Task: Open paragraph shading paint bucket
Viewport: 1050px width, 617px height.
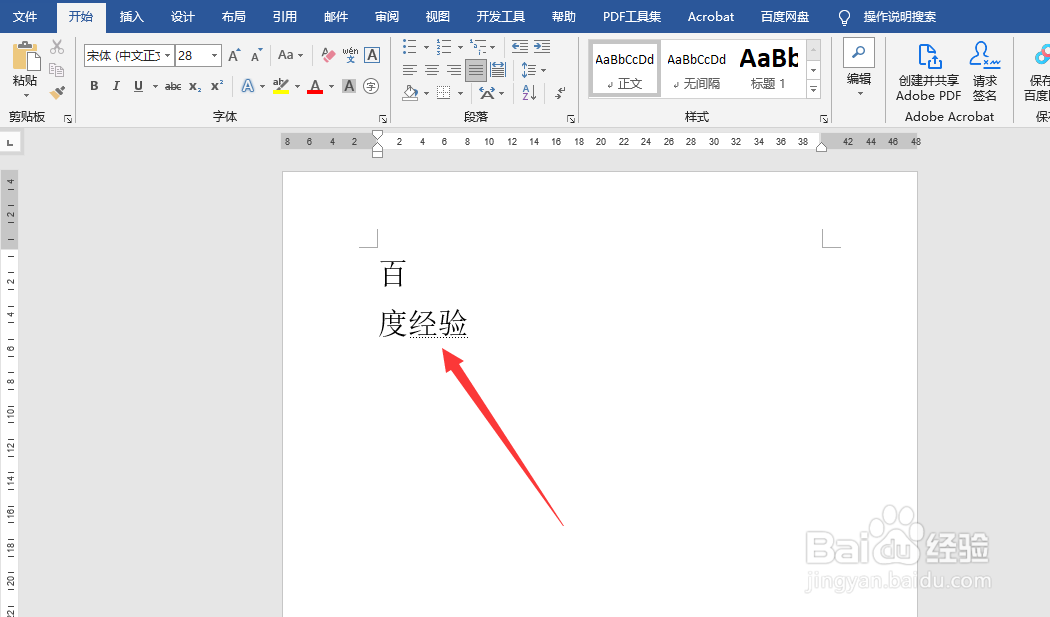Action: point(410,92)
